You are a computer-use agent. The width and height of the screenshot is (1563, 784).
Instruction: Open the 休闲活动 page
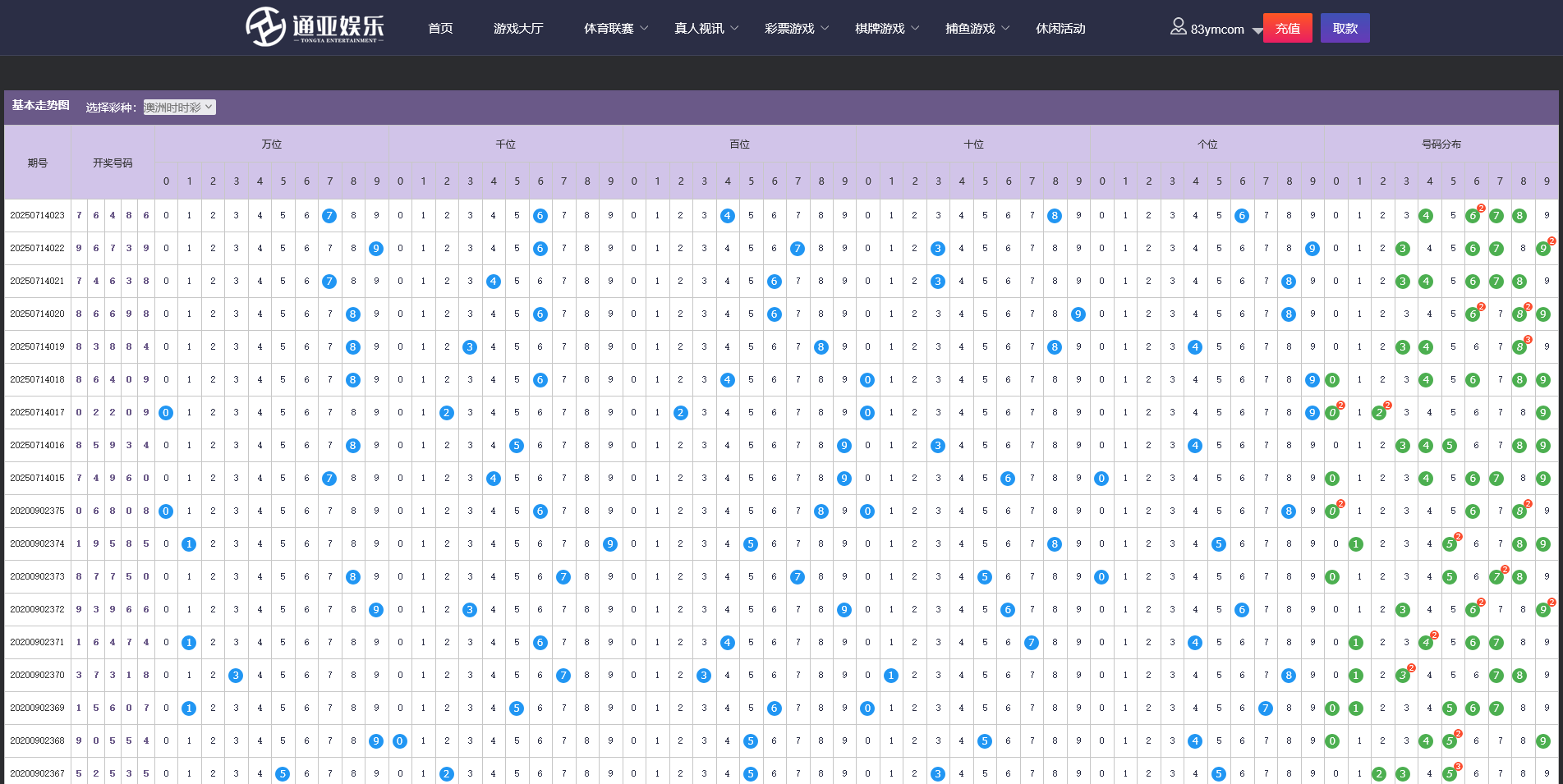1060,29
